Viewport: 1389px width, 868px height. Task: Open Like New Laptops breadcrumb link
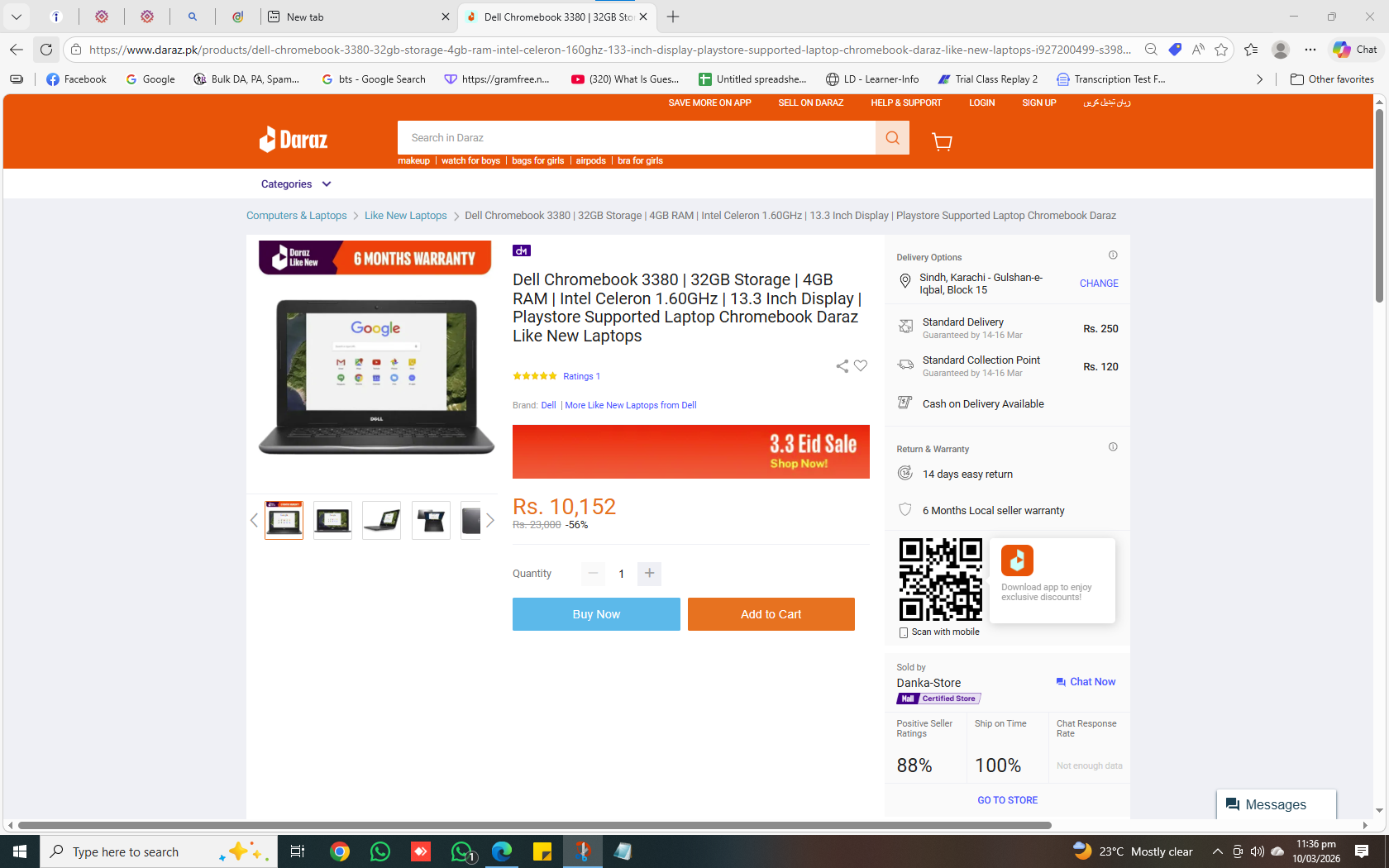tap(405, 216)
